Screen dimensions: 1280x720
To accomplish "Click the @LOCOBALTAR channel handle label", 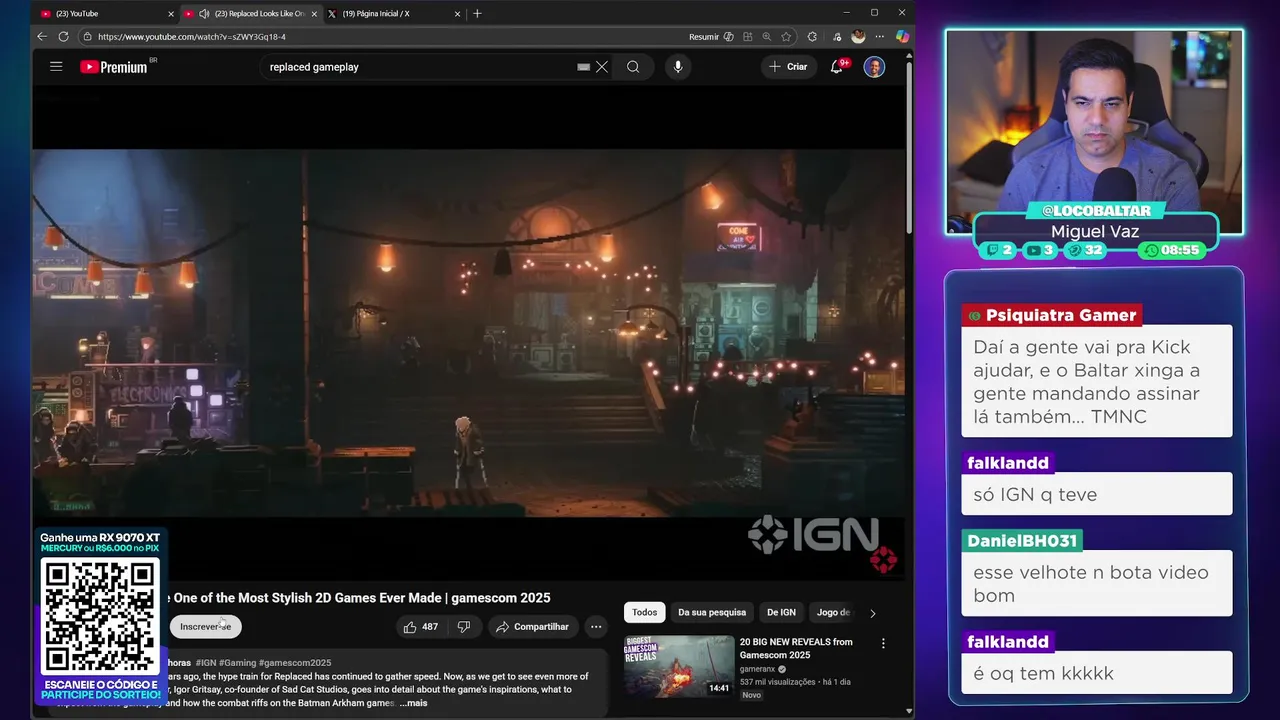I will (1094, 210).
